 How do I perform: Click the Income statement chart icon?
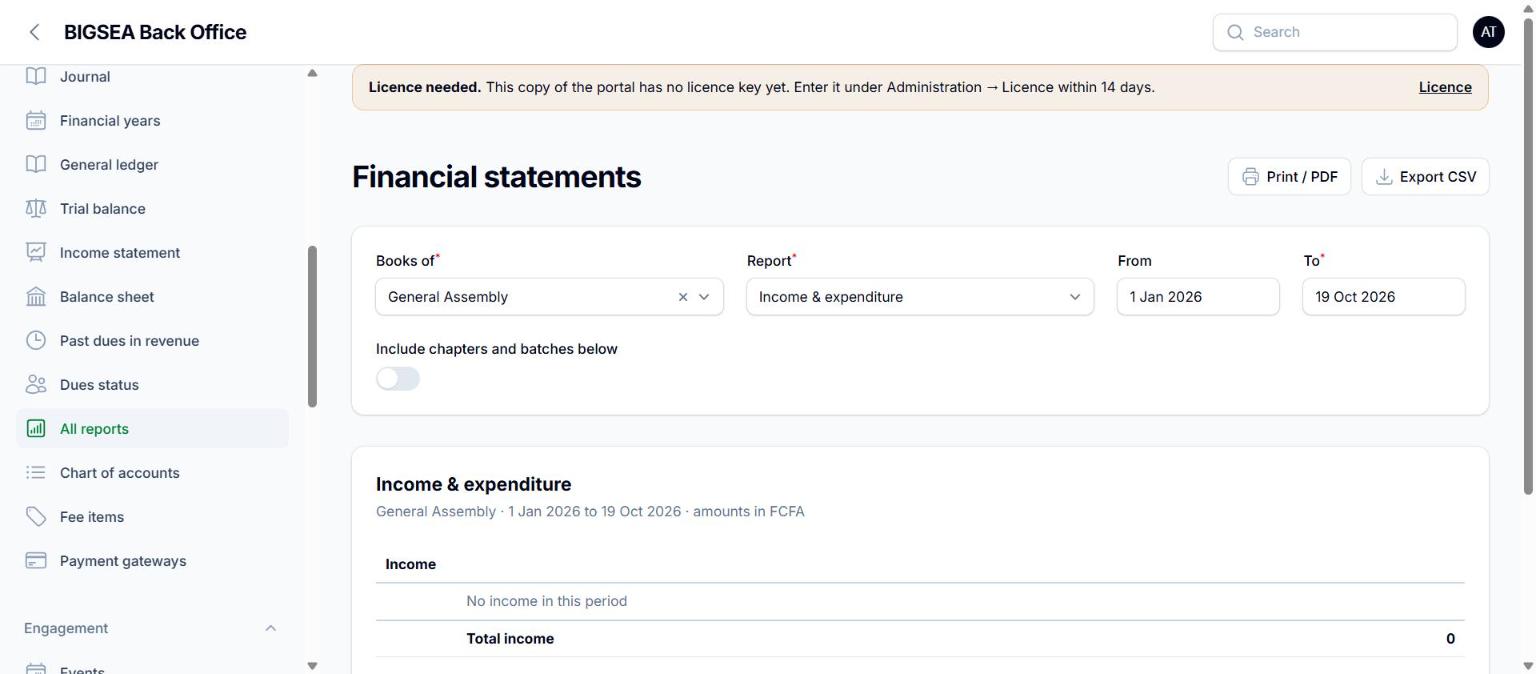(x=36, y=253)
